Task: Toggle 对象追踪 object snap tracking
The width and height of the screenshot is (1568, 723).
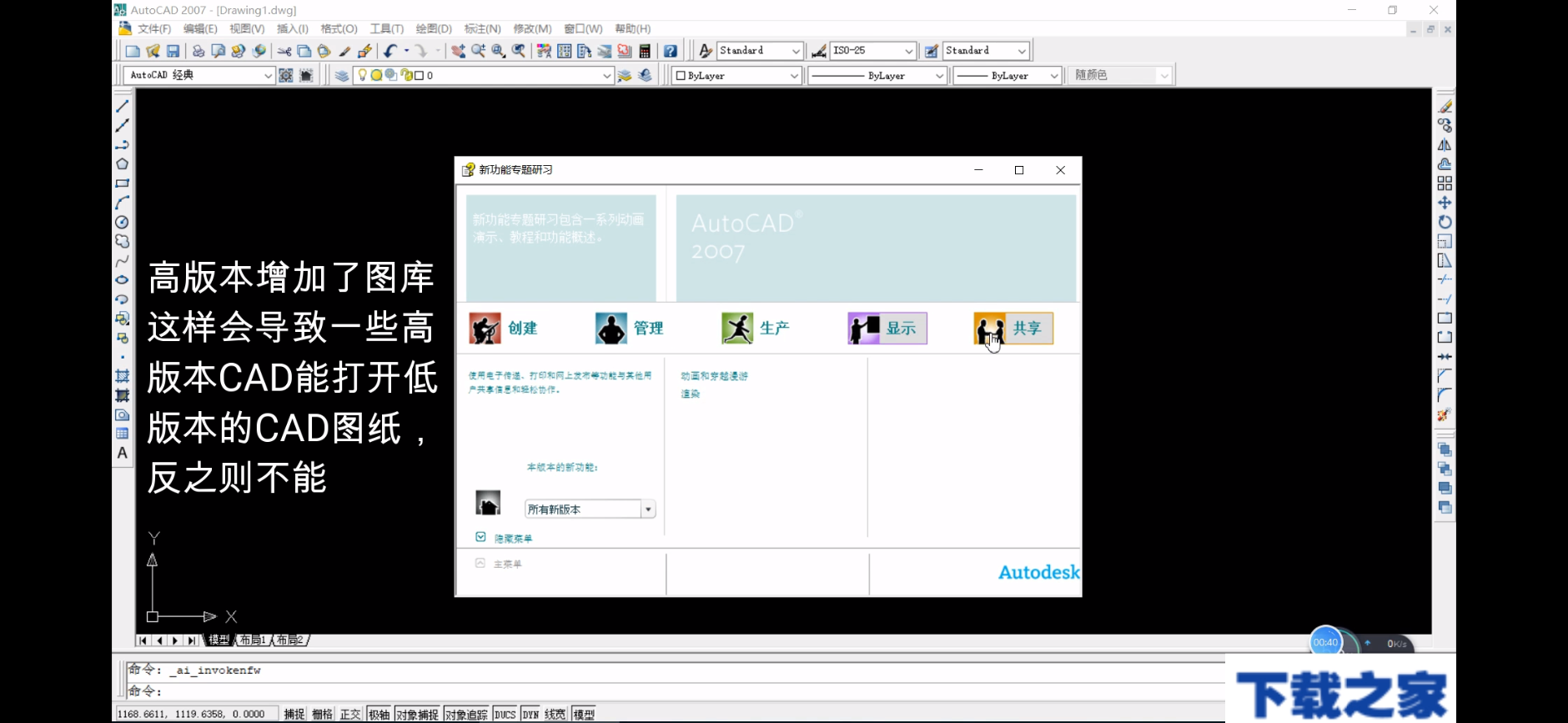Action: pos(466,714)
